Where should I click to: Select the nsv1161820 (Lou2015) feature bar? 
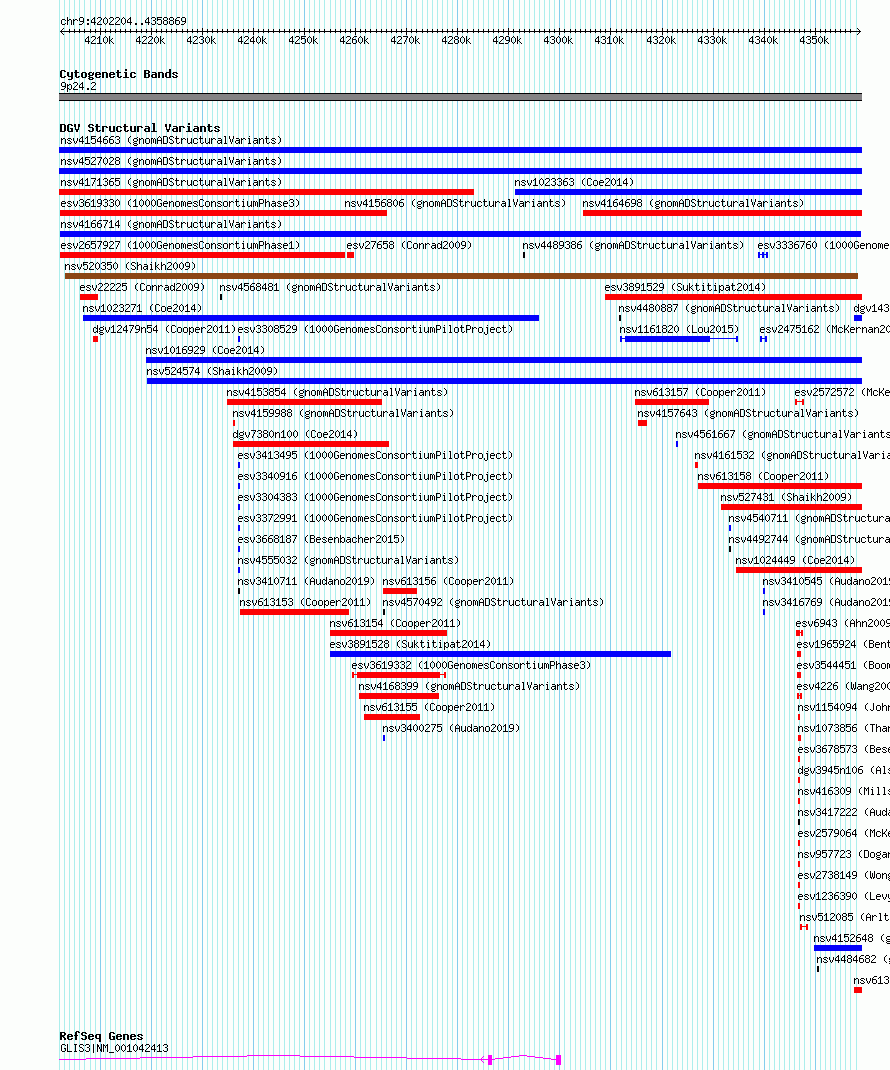[678, 339]
